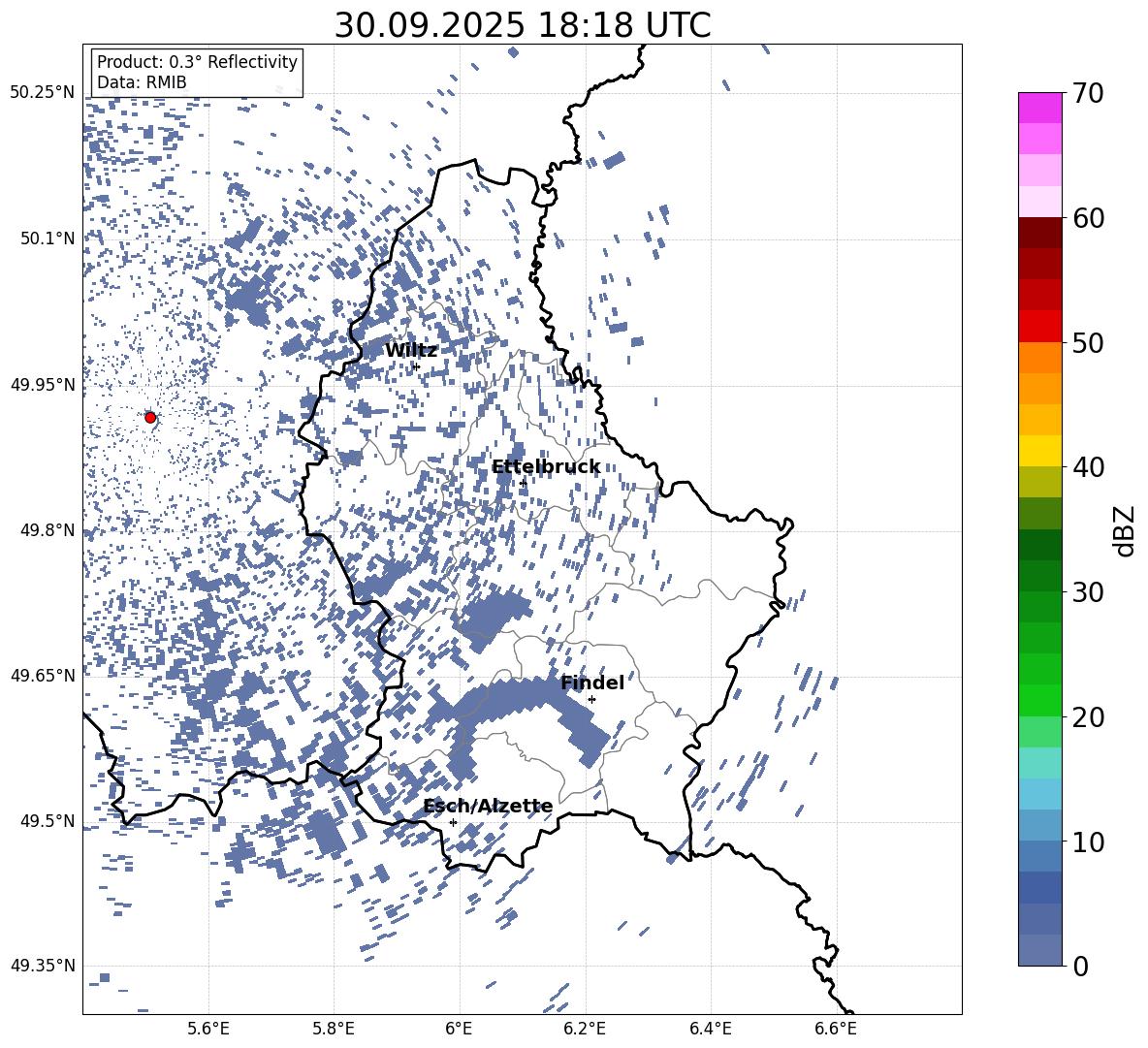The height and width of the screenshot is (1048, 1148).
Task: Click the 5.6°E longitude label
Action: (x=208, y=1029)
